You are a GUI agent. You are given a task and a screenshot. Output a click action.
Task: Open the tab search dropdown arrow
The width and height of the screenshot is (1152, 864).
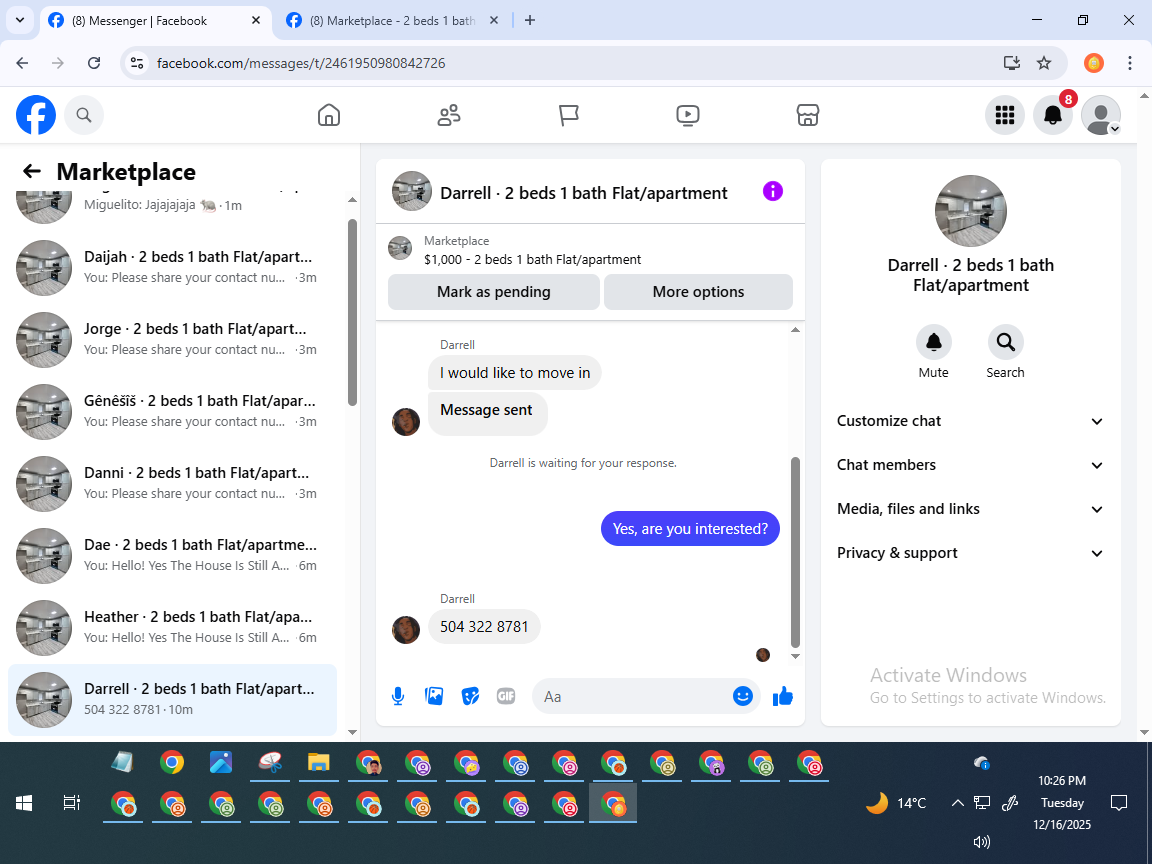20,21
